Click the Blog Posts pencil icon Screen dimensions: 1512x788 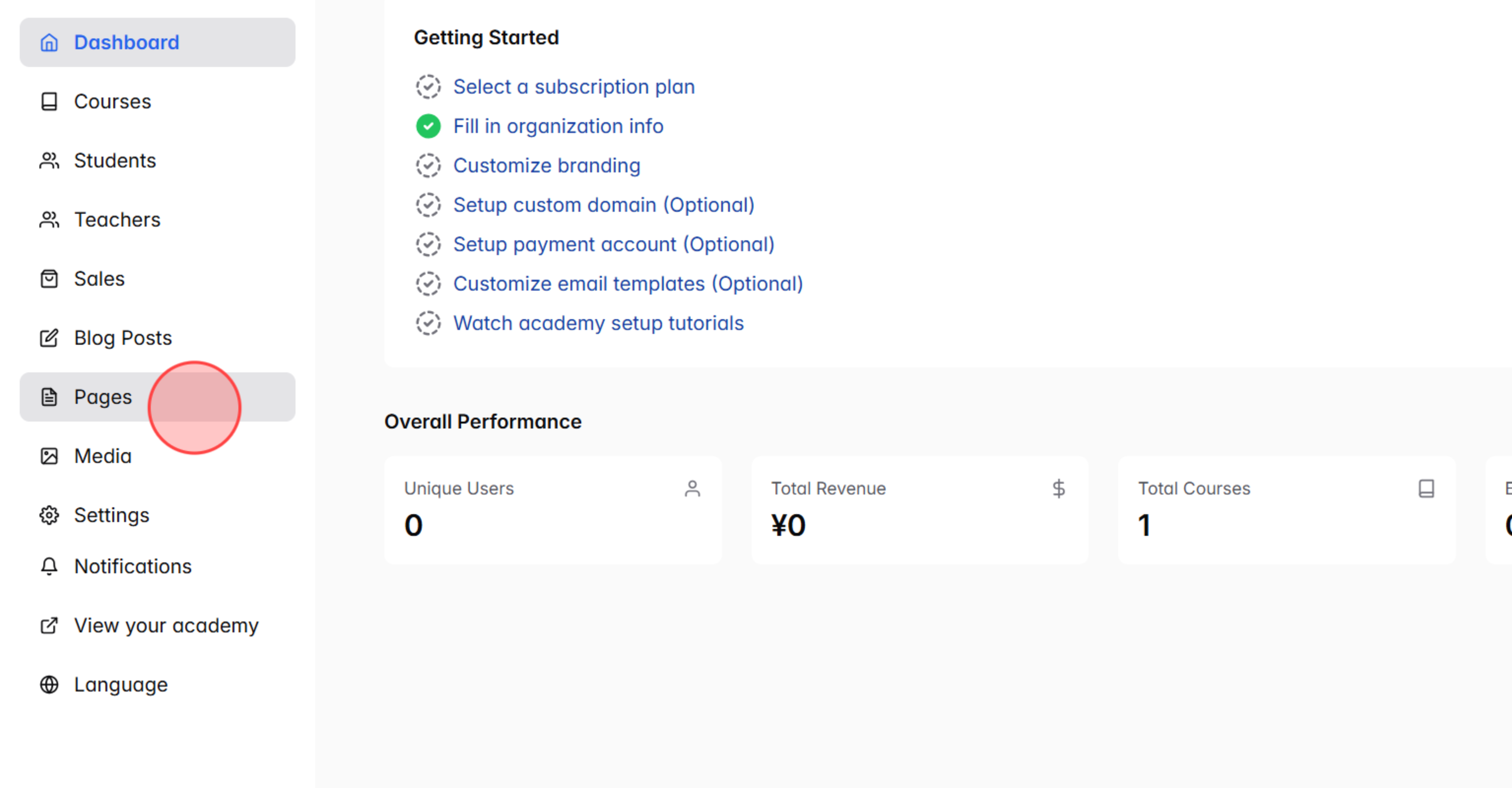(49, 337)
